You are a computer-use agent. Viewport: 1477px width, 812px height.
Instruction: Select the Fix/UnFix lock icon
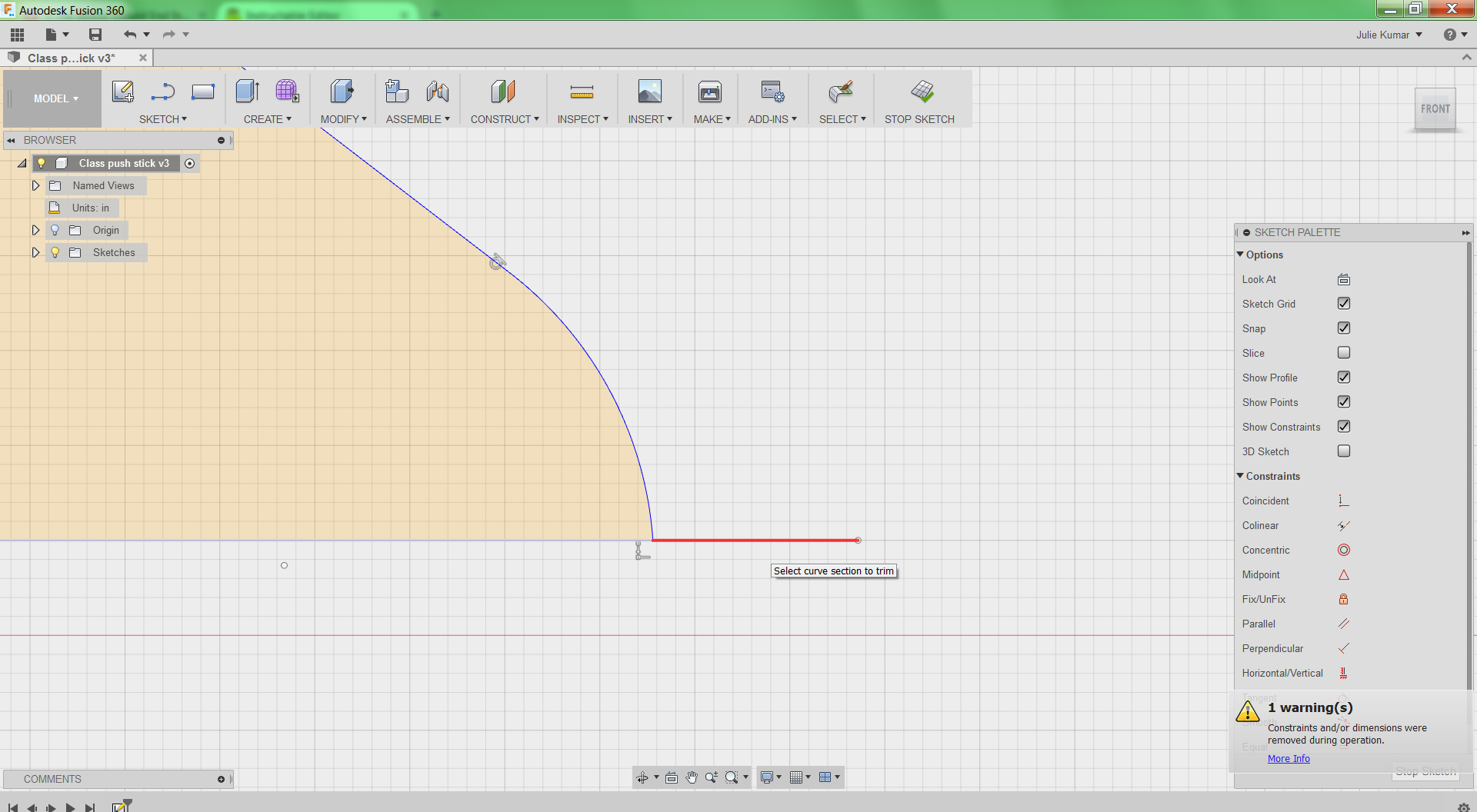1344,599
